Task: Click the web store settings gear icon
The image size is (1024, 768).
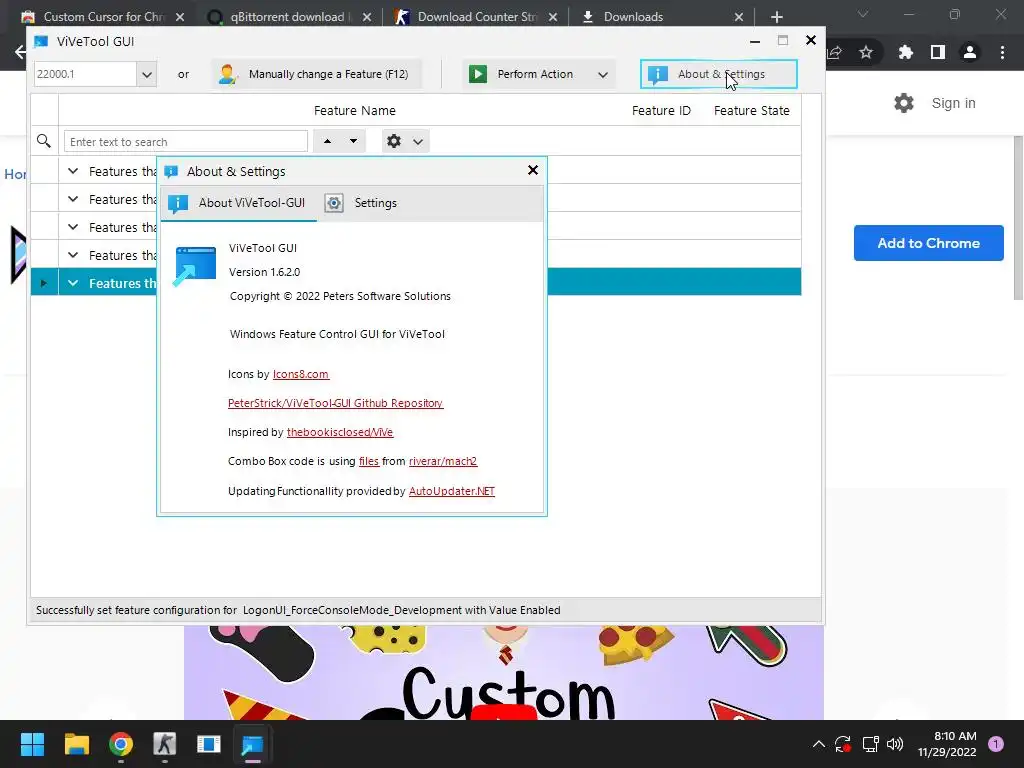Action: click(x=904, y=103)
